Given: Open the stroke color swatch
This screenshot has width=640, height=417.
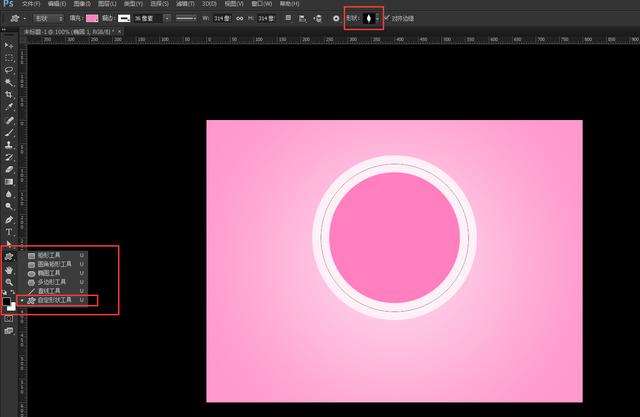Looking at the screenshot, I should pos(124,18).
